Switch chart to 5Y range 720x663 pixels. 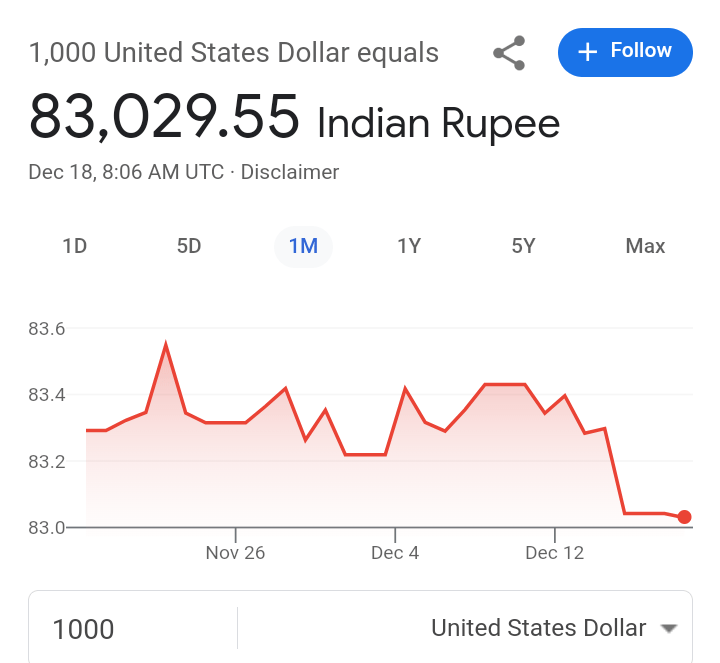pyautogui.click(x=523, y=246)
